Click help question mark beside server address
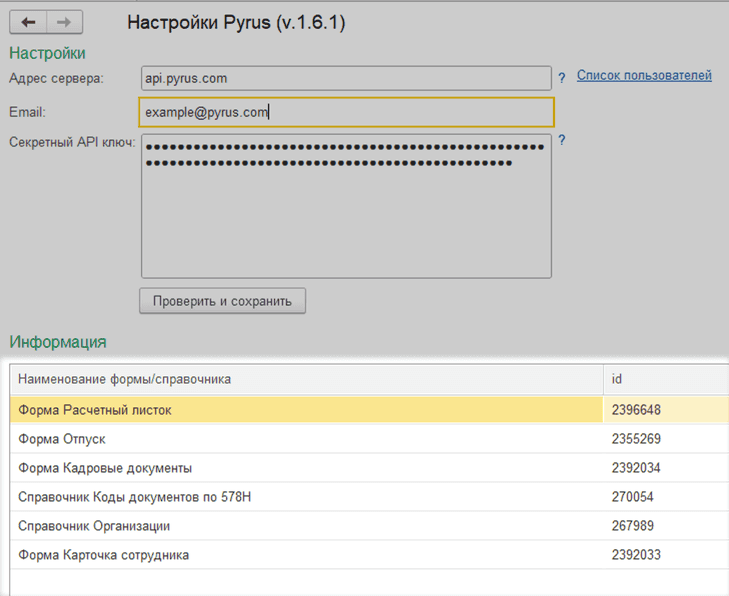Image resolution: width=729 pixels, height=596 pixels. (562, 77)
